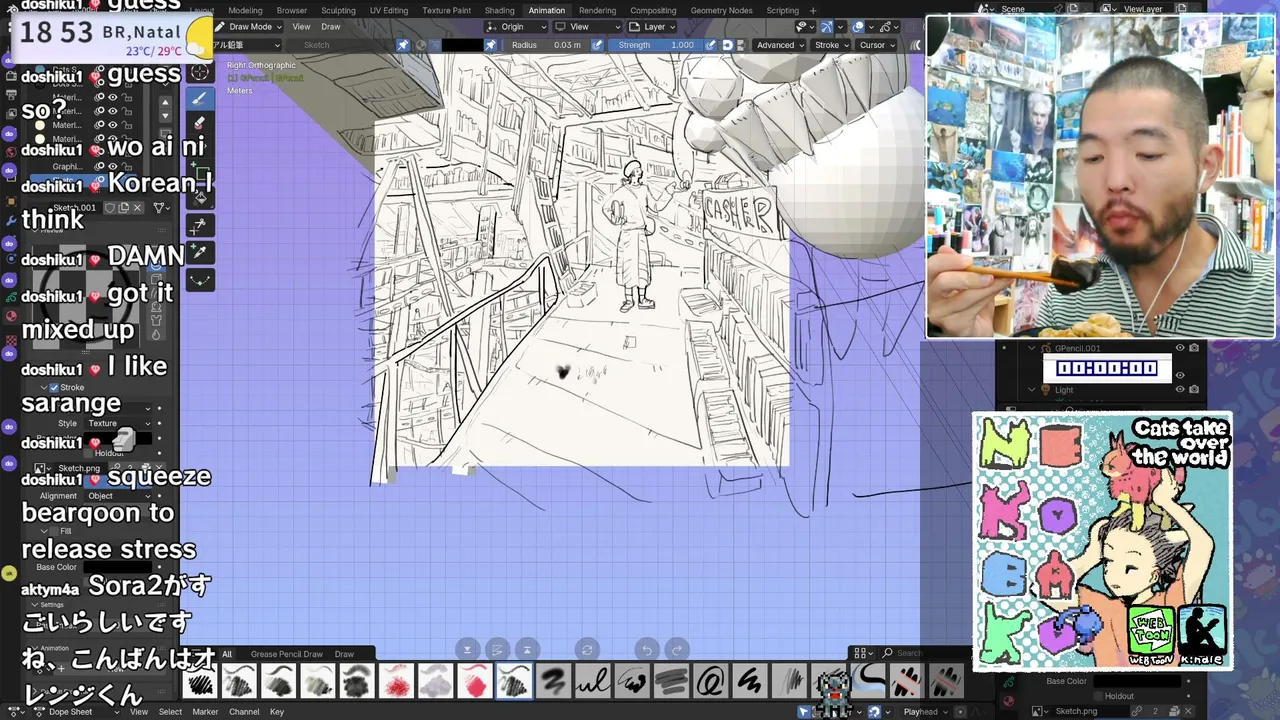Show the All tab in brush asset shelf
The width and height of the screenshot is (1280, 720).
227,654
